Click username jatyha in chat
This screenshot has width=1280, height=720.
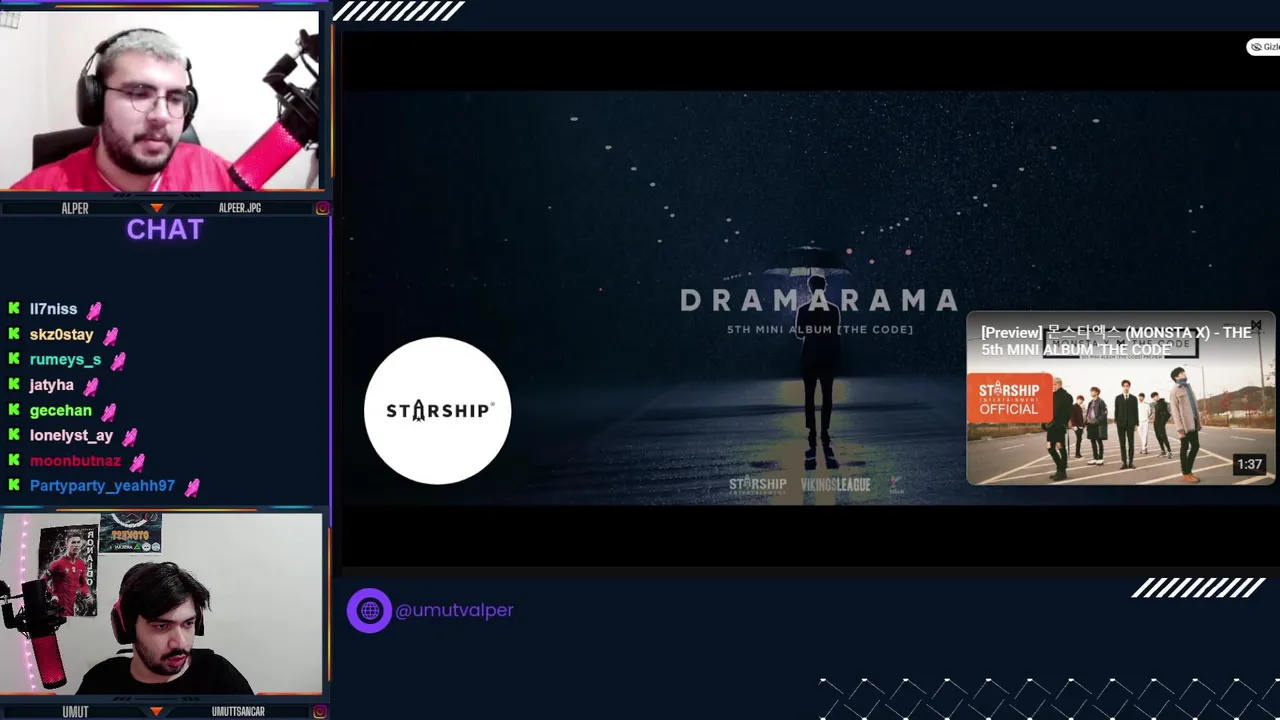pos(52,384)
